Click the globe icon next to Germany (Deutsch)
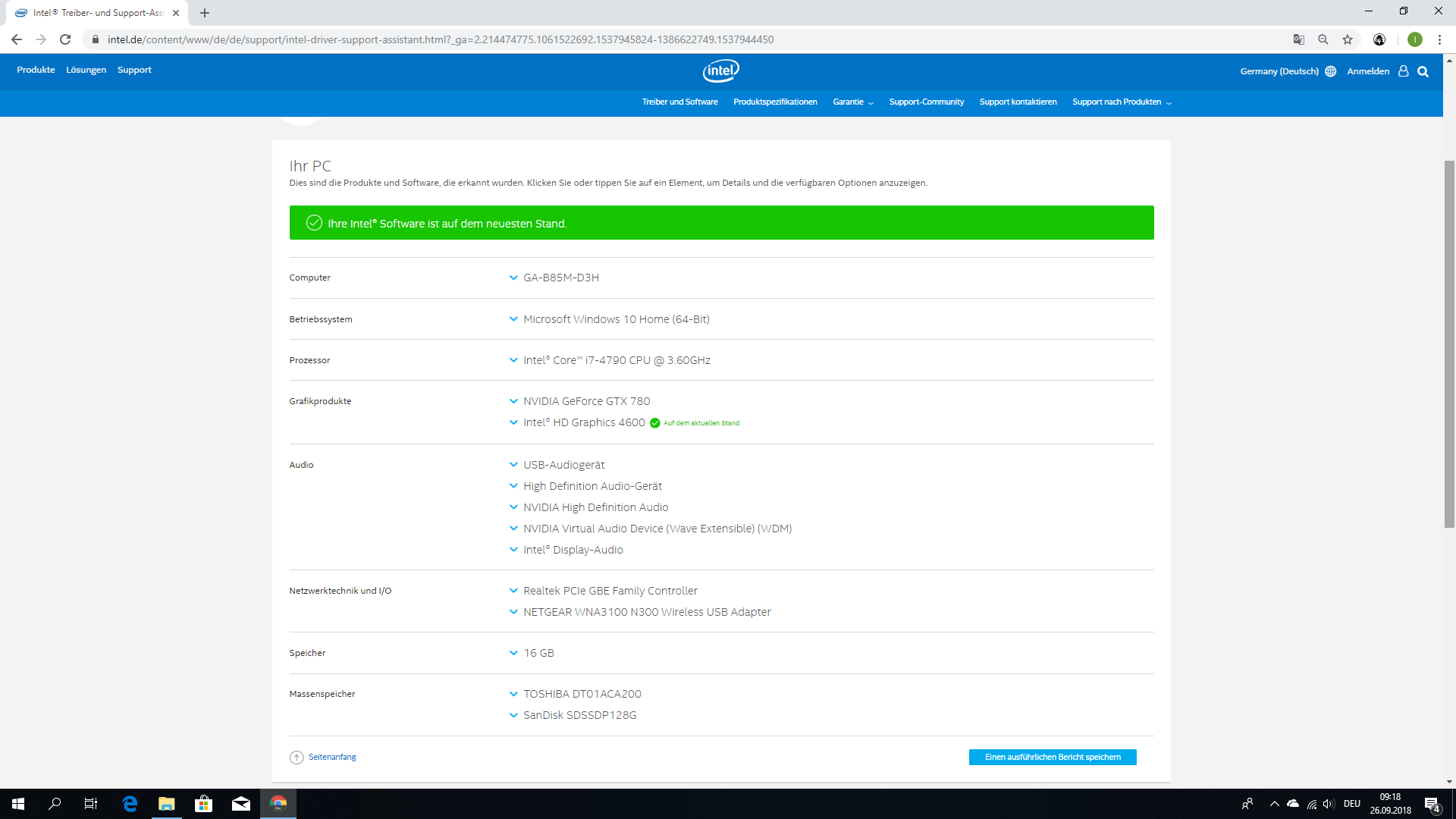Image resolution: width=1456 pixels, height=819 pixels. [1330, 71]
